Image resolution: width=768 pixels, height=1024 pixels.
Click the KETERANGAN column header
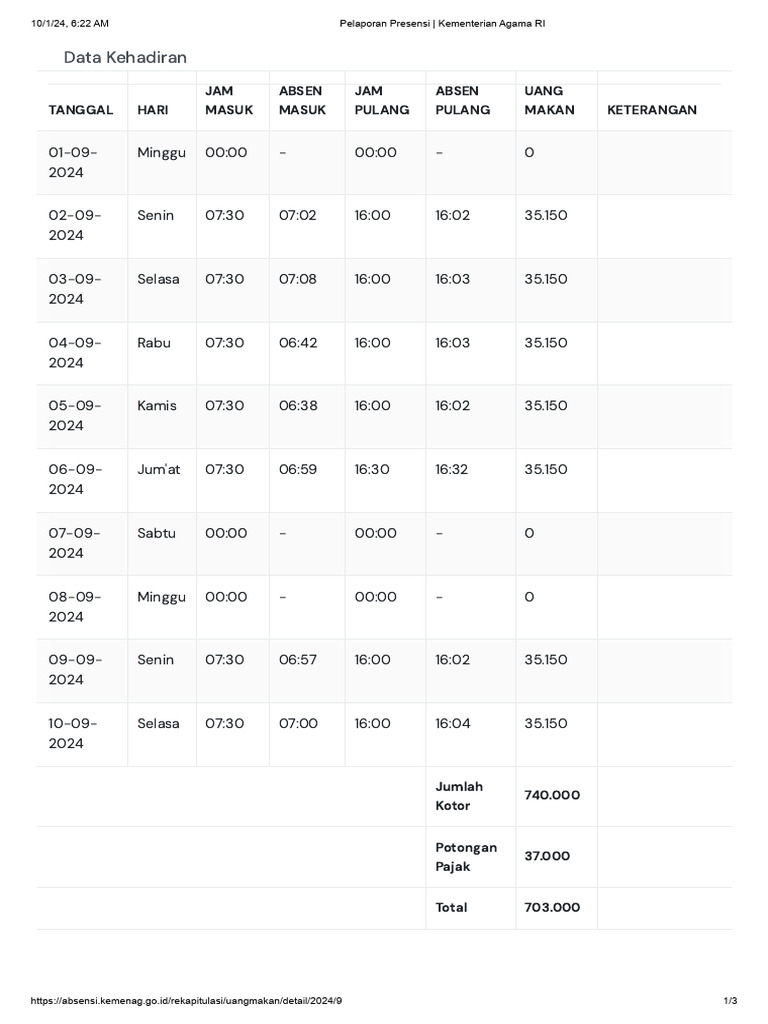[x=652, y=110]
